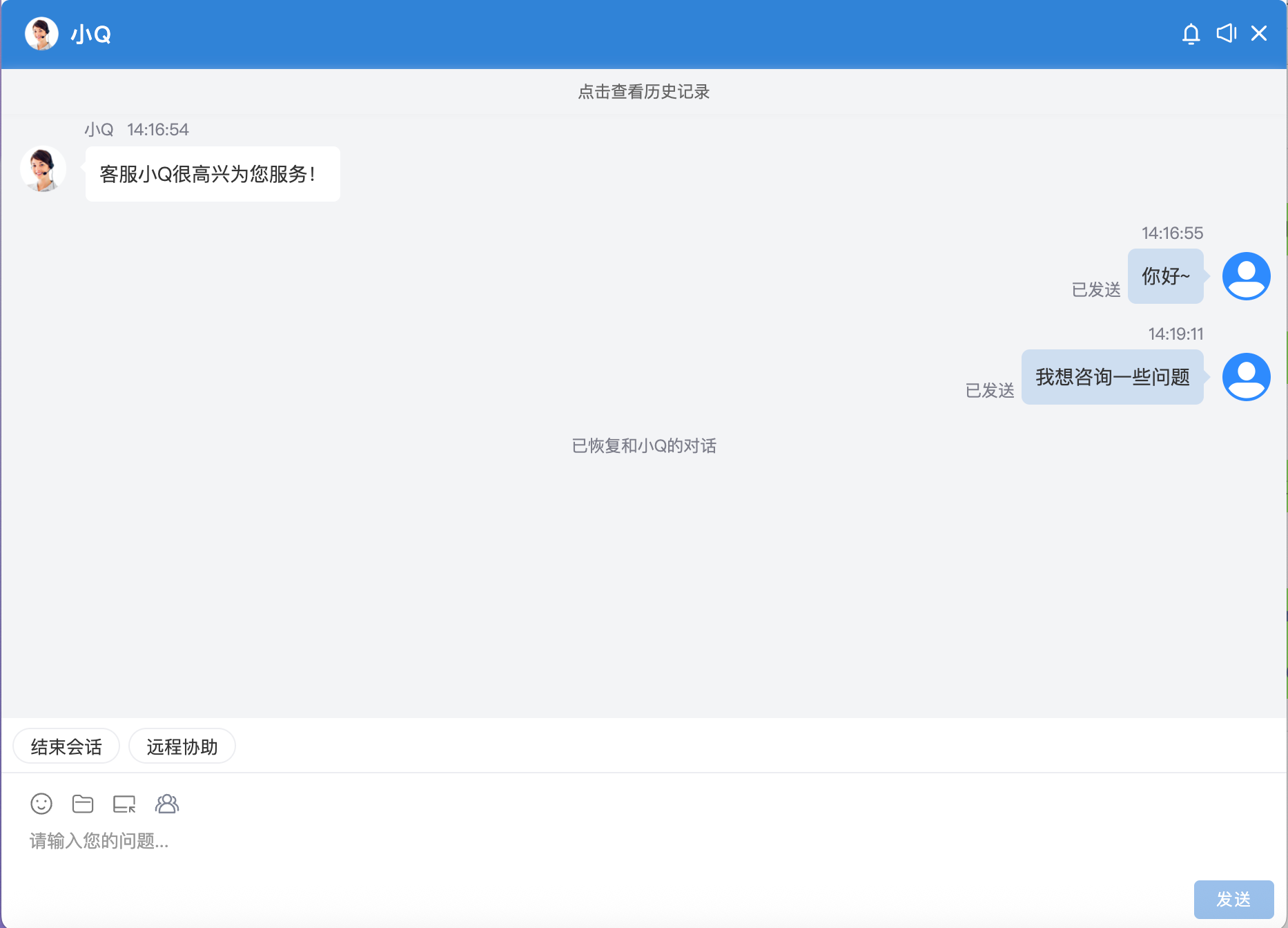Click the group people icon in toolbar
The width and height of the screenshot is (1288, 928).
167,804
